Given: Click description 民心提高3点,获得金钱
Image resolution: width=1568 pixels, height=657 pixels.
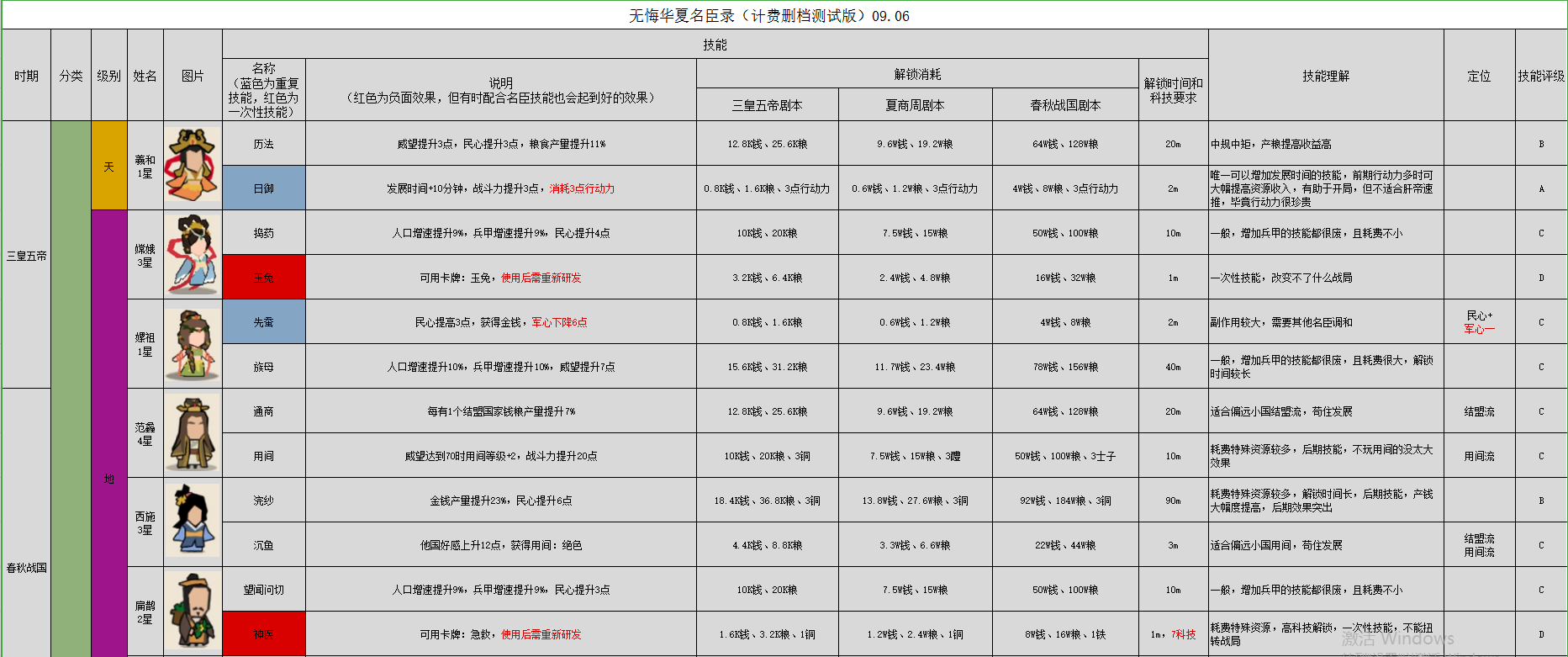Looking at the screenshot, I should click(469, 322).
